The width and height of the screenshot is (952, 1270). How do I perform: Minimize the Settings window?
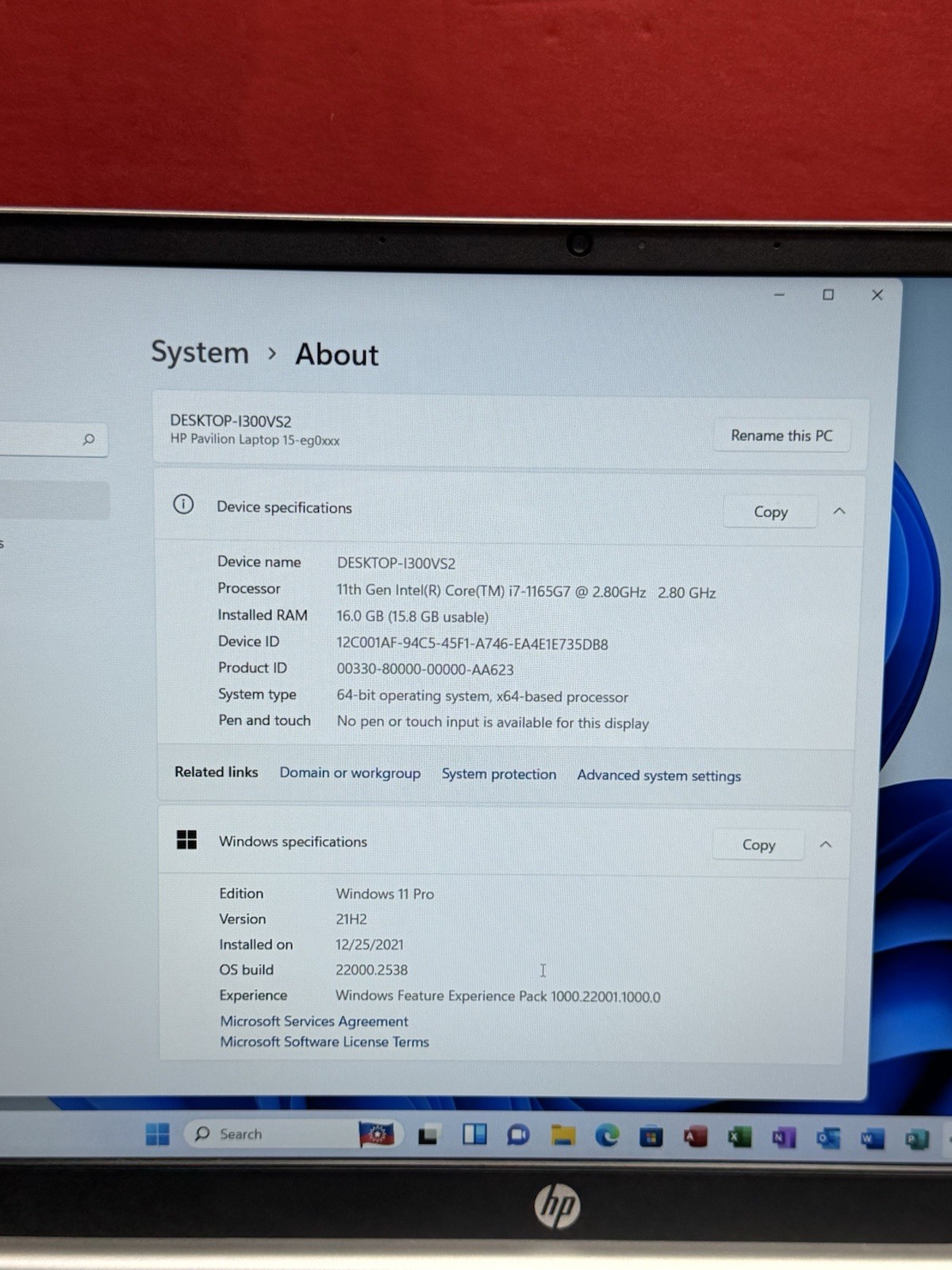[779, 294]
